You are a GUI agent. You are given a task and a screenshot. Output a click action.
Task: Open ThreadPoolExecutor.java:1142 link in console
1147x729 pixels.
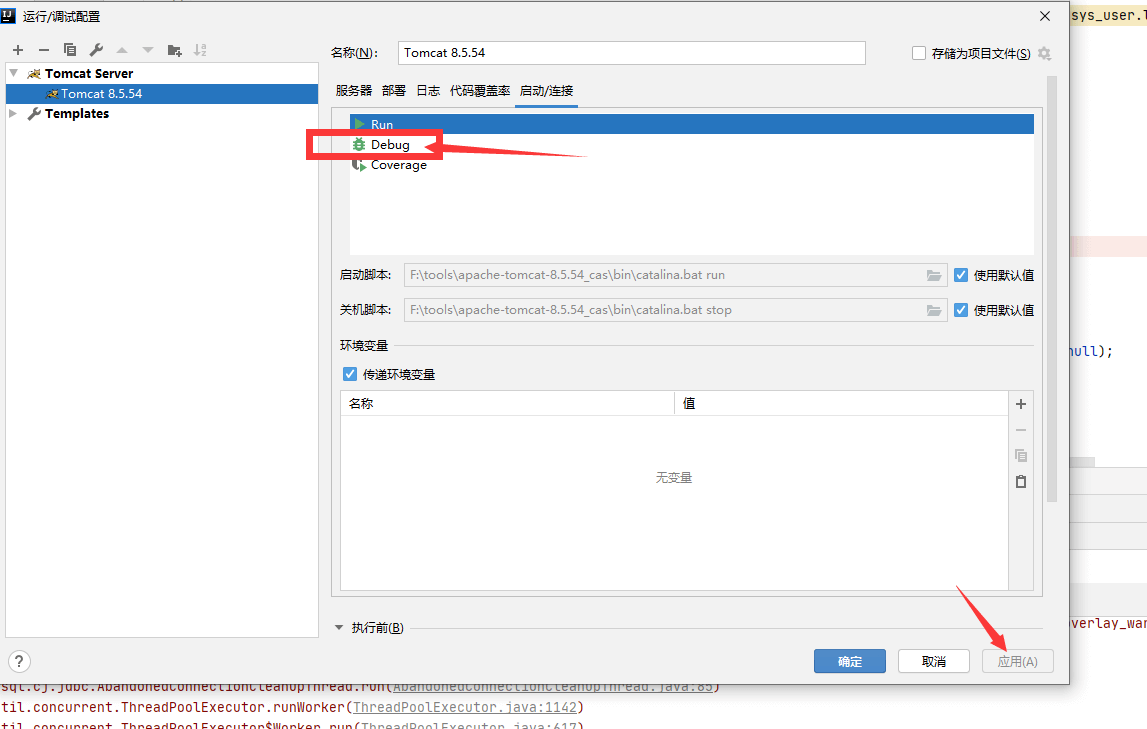(465, 707)
